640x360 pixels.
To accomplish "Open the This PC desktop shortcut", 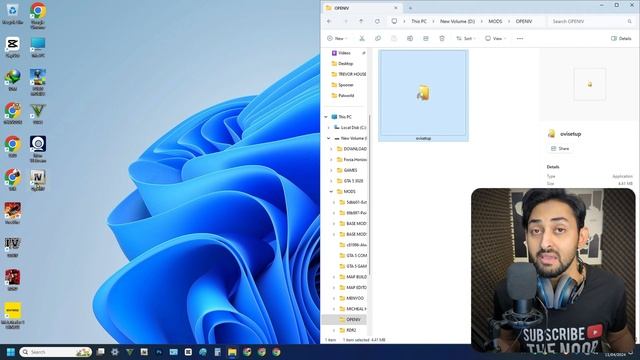I will click(38, 47).
